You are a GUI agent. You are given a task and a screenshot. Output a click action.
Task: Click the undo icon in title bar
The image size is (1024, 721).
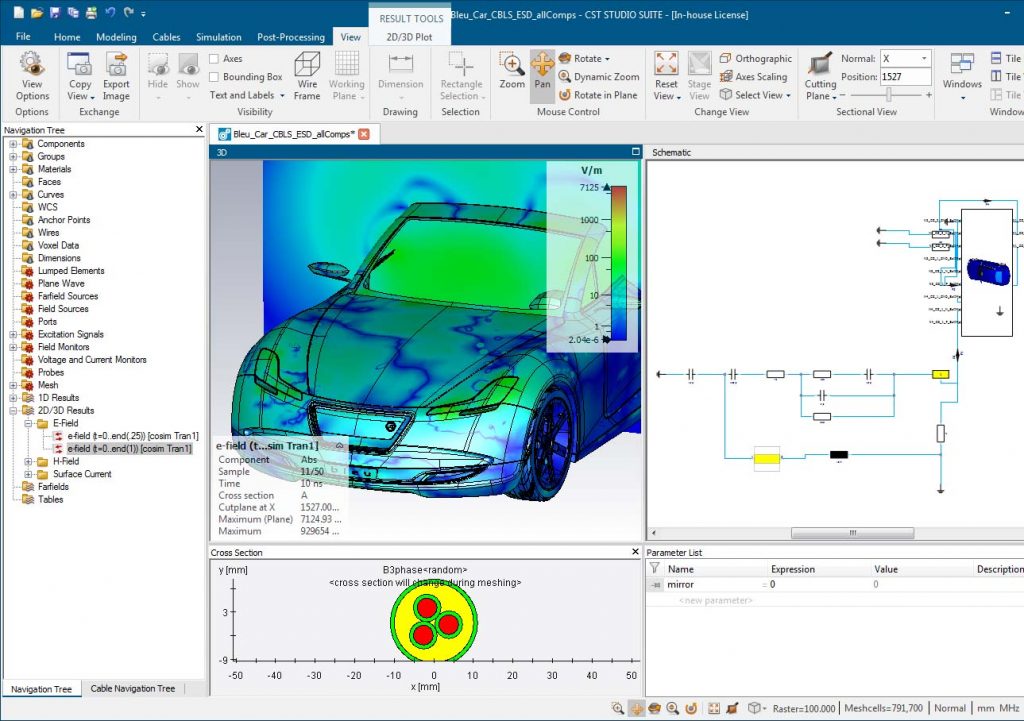pyautogui.click(x=110, y=12)
